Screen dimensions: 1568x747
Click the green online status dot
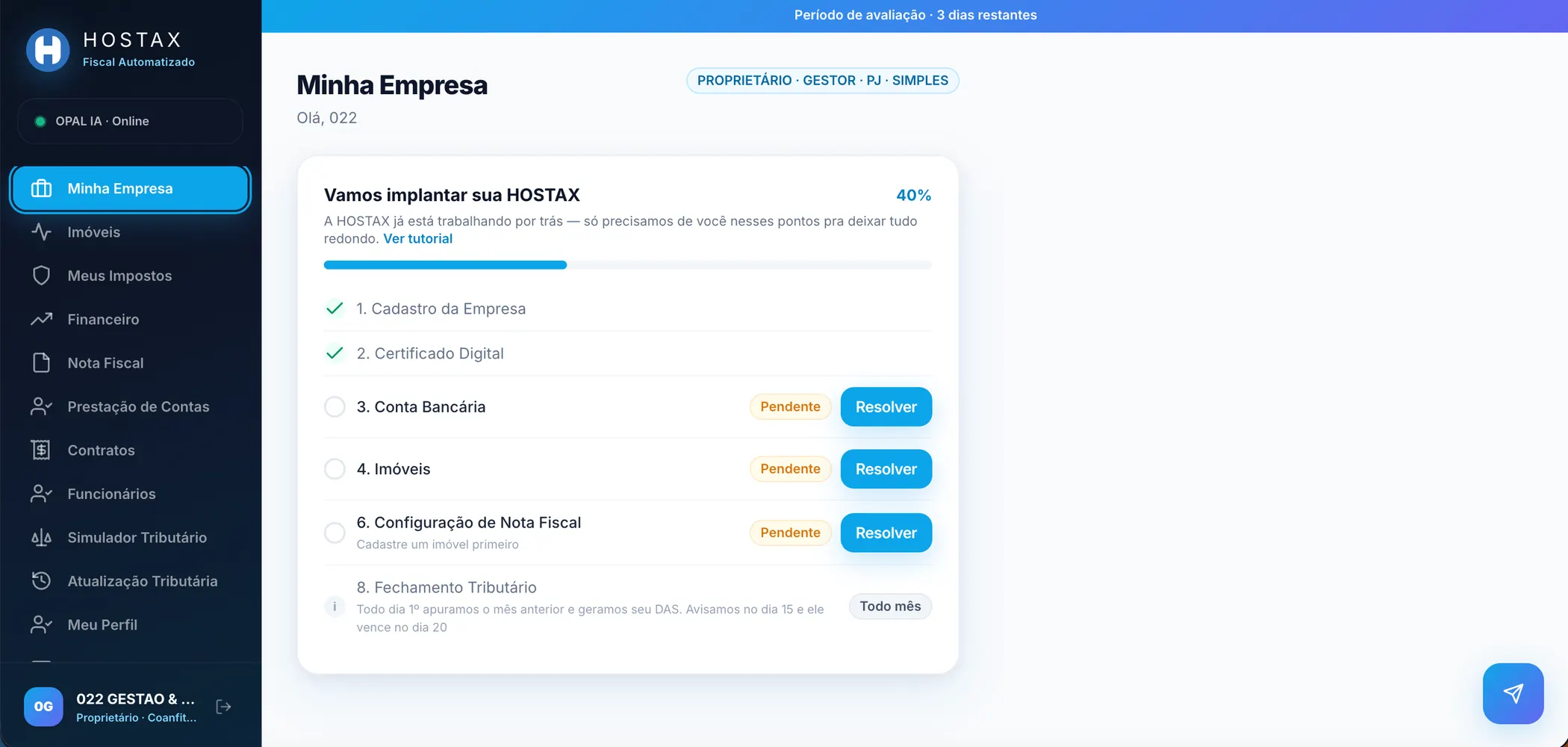[40, 121]
